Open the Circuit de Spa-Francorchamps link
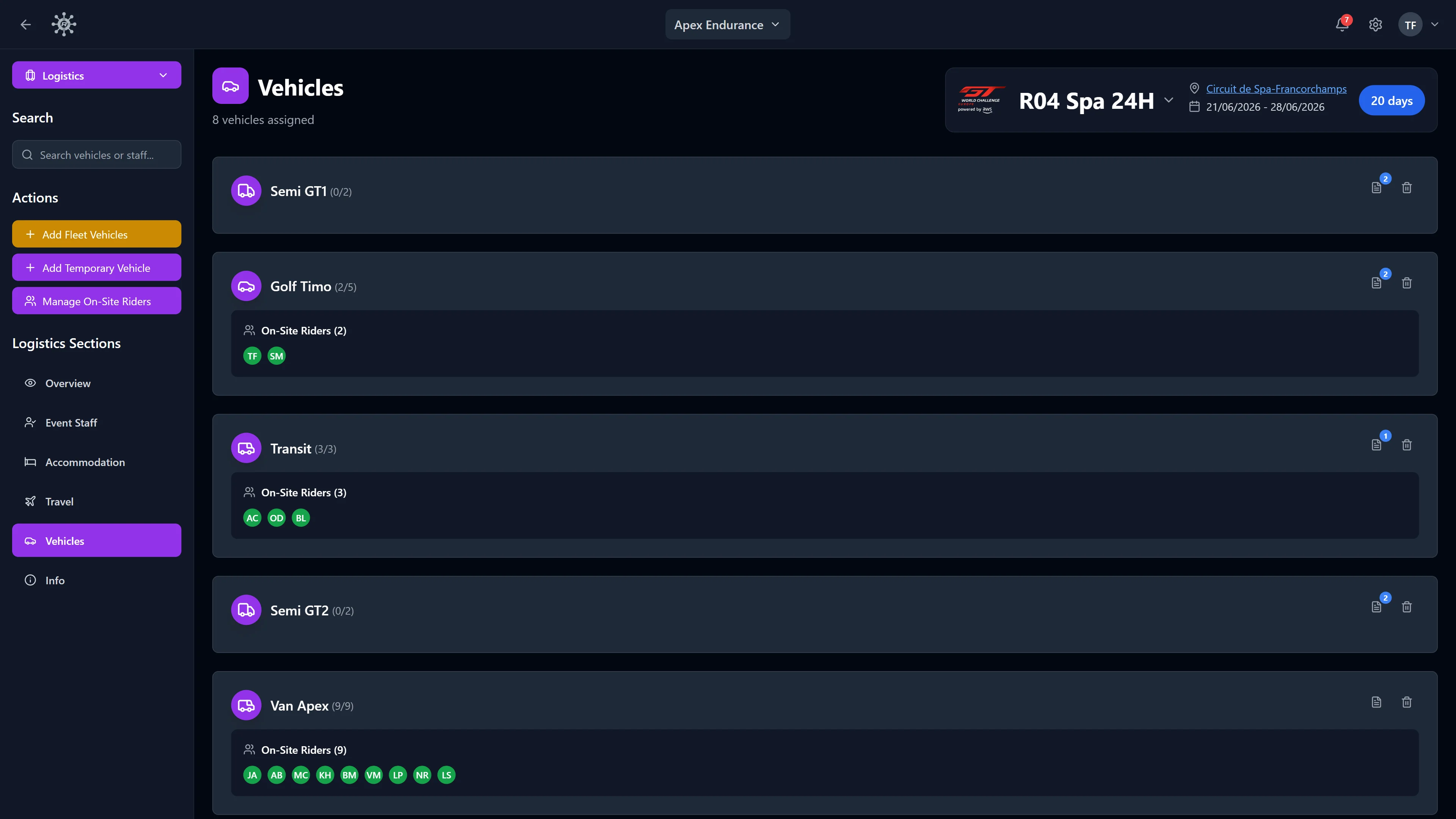The height and width of the screenshot is (819, 1456). 1276,89
